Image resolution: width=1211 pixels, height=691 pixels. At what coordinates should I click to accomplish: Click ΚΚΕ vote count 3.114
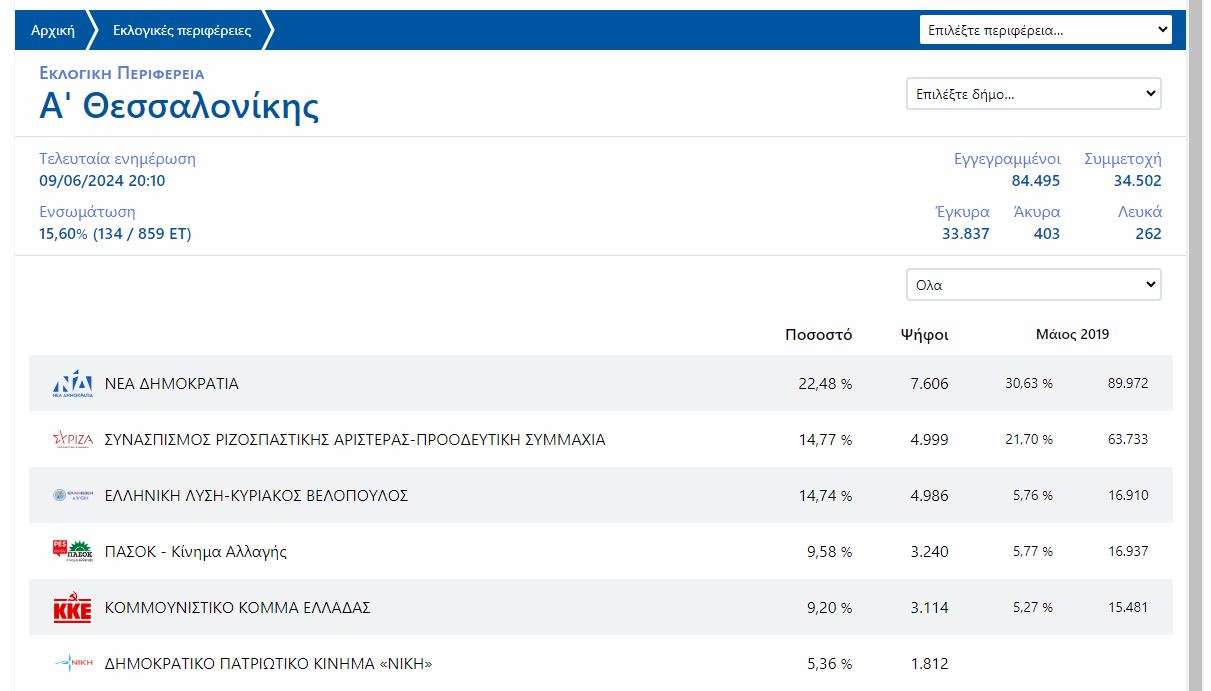(929, 607)
